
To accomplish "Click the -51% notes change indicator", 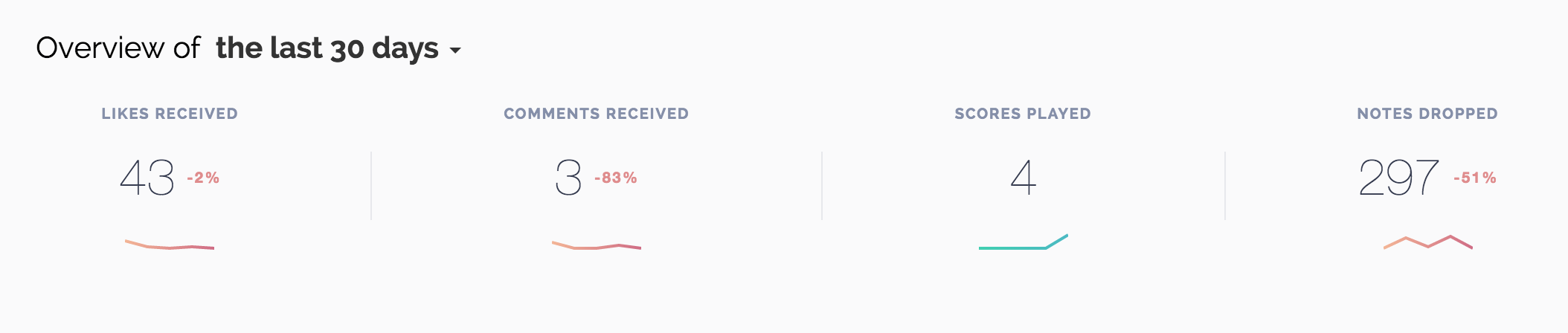I will (x=1475, y=178).
